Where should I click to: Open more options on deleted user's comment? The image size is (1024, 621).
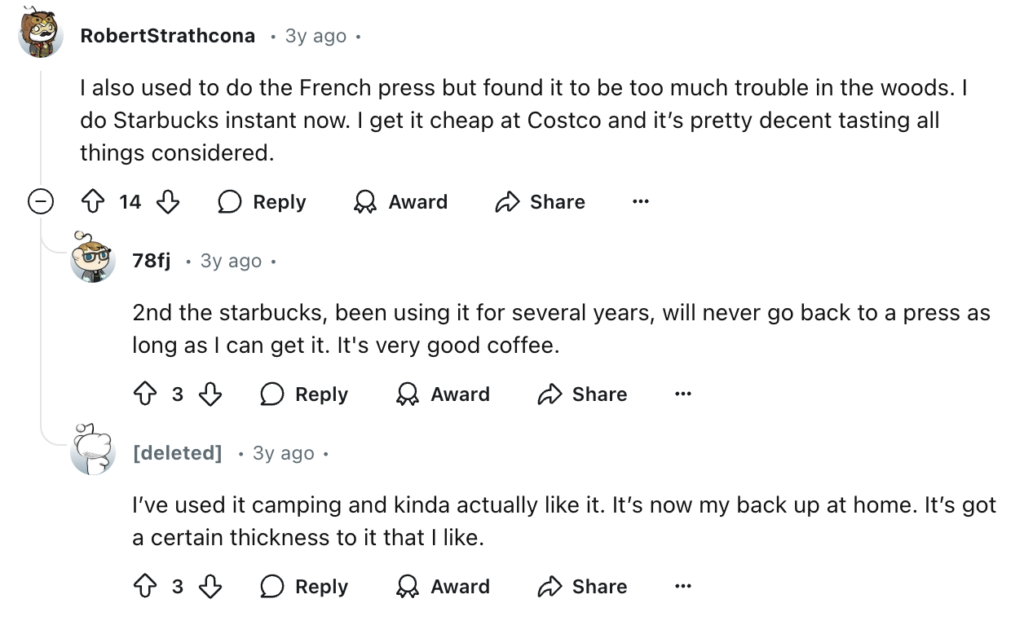tap(683, 586)
